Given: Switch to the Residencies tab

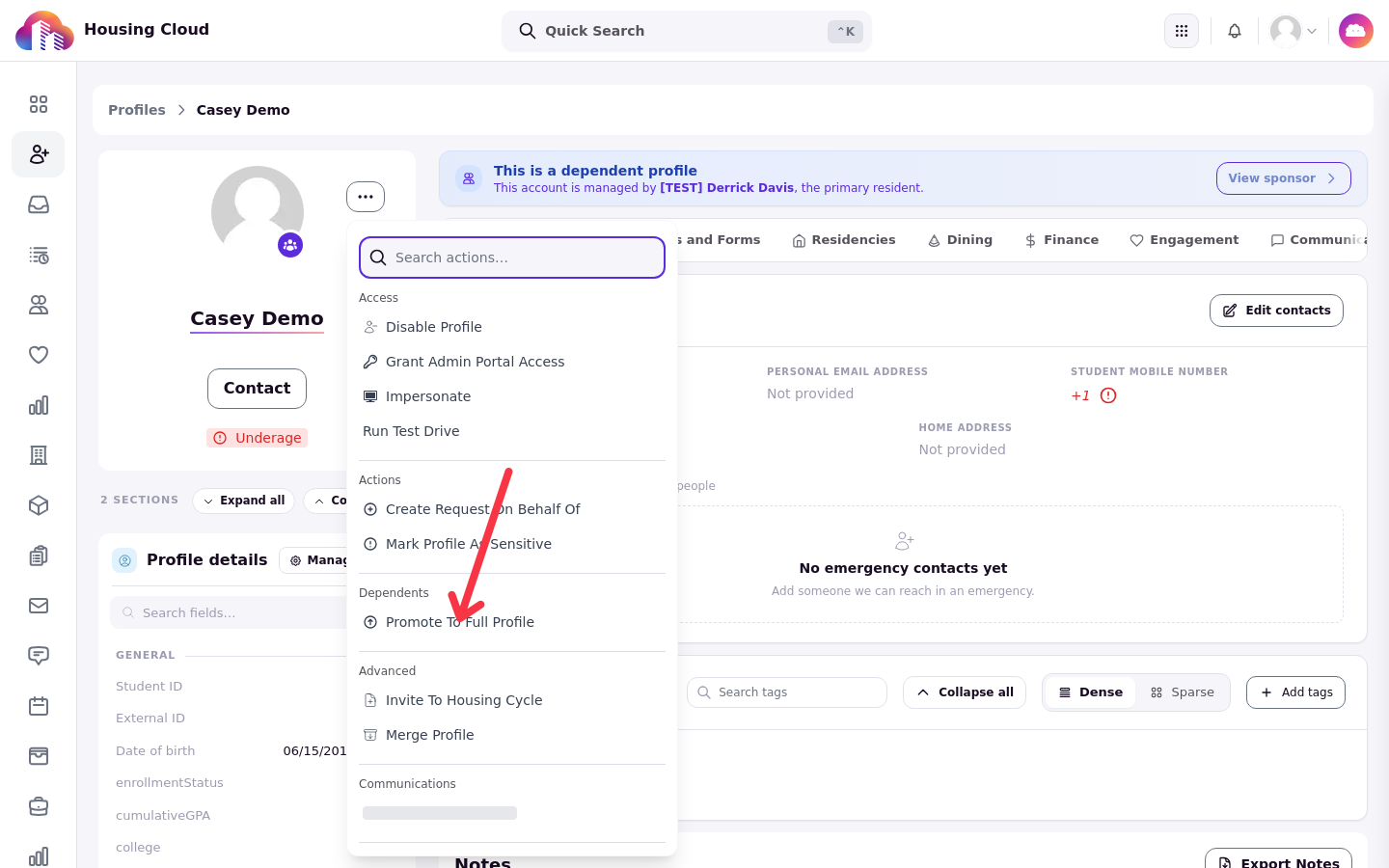Looking at the screenshot, I should [x=844, y=240].
